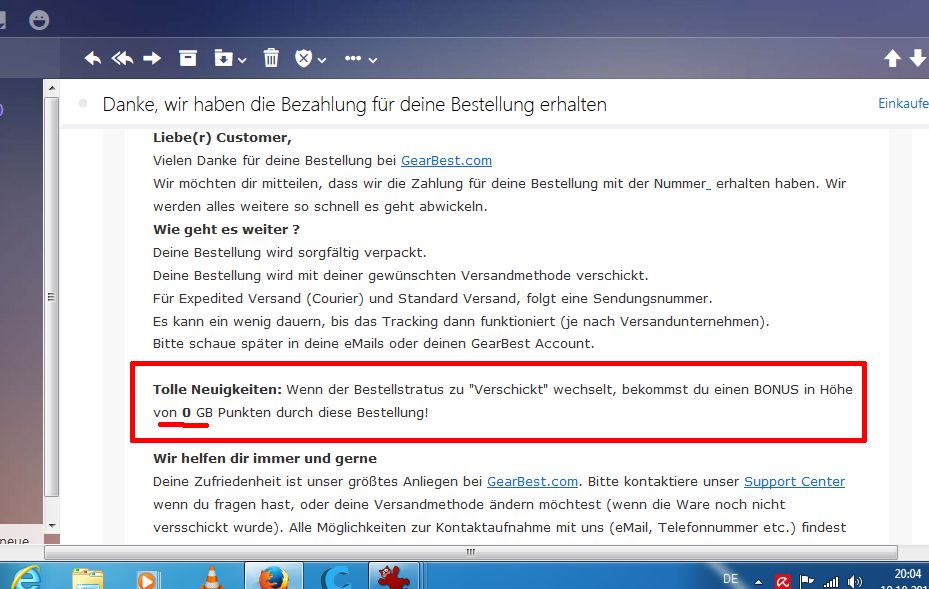Click the vertical scrollbar thumb
Screen dimensions: 929x589
(x=52, y=297)
